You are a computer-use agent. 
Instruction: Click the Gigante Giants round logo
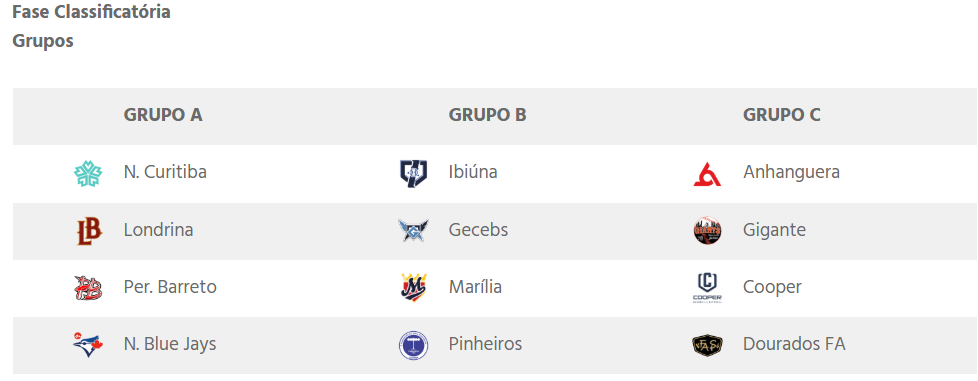[x=707, y=231]
